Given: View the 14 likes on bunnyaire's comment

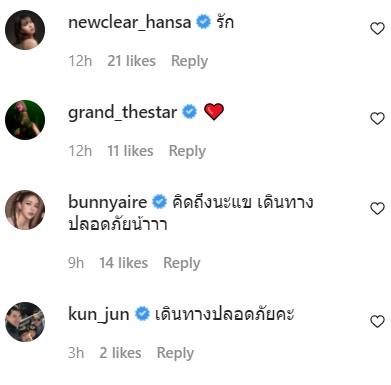Looking at the screenshot, I should point(123,263).
